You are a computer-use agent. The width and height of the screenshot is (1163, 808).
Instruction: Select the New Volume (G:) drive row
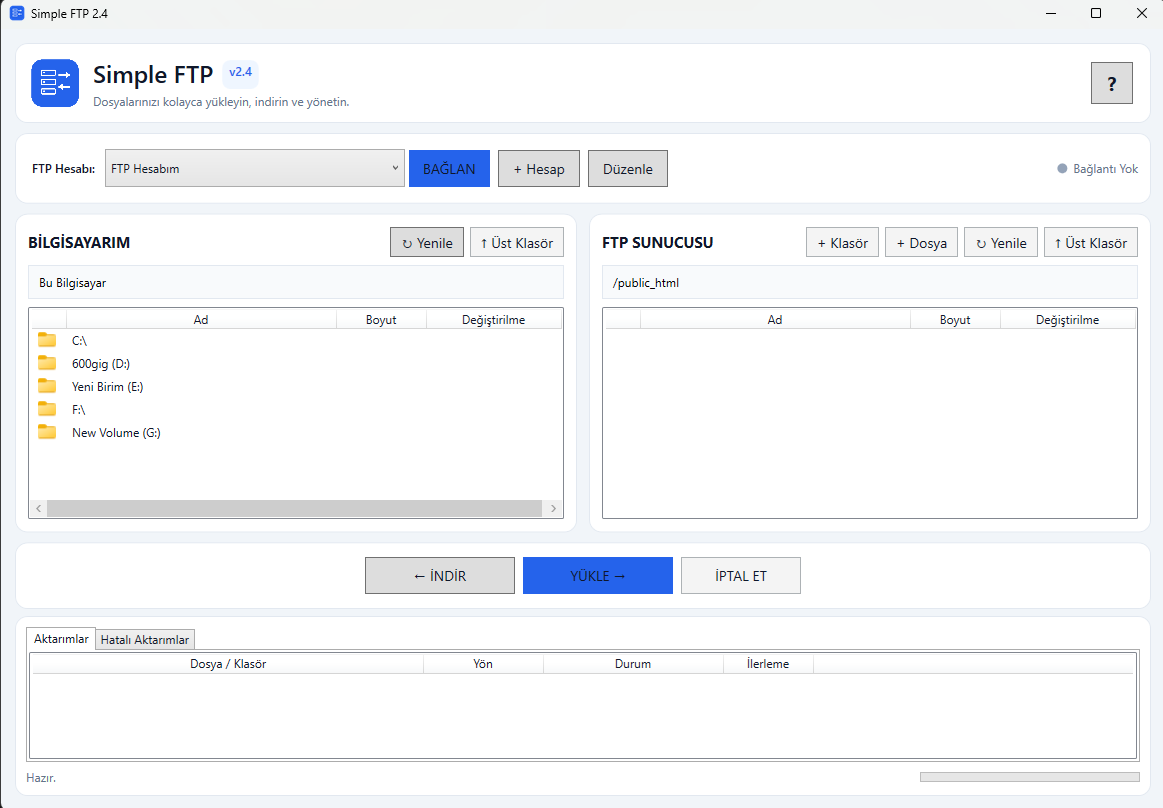[296, 433]
